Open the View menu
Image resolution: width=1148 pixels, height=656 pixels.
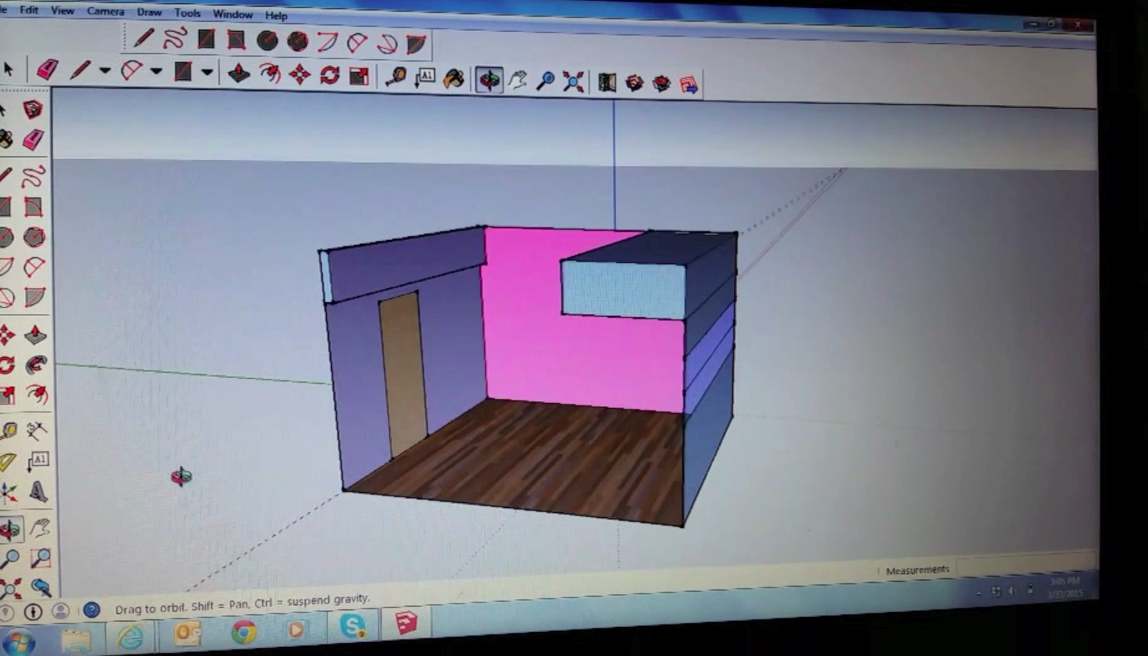click(x=62, y=11)
